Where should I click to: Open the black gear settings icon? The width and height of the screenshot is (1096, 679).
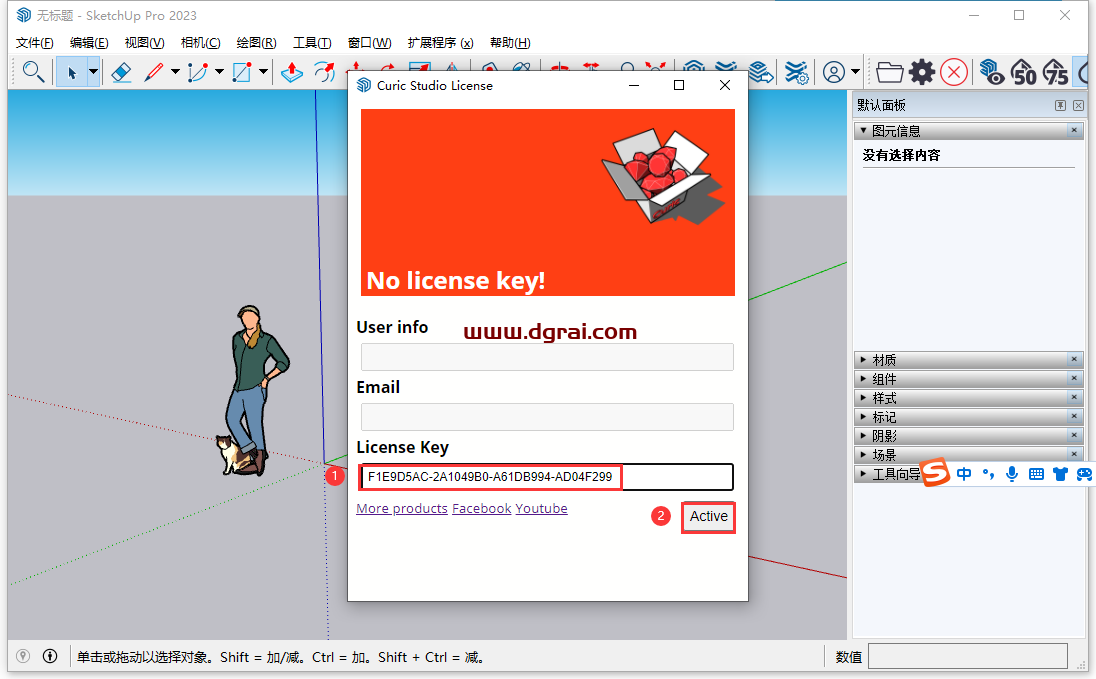click(922, 72)
